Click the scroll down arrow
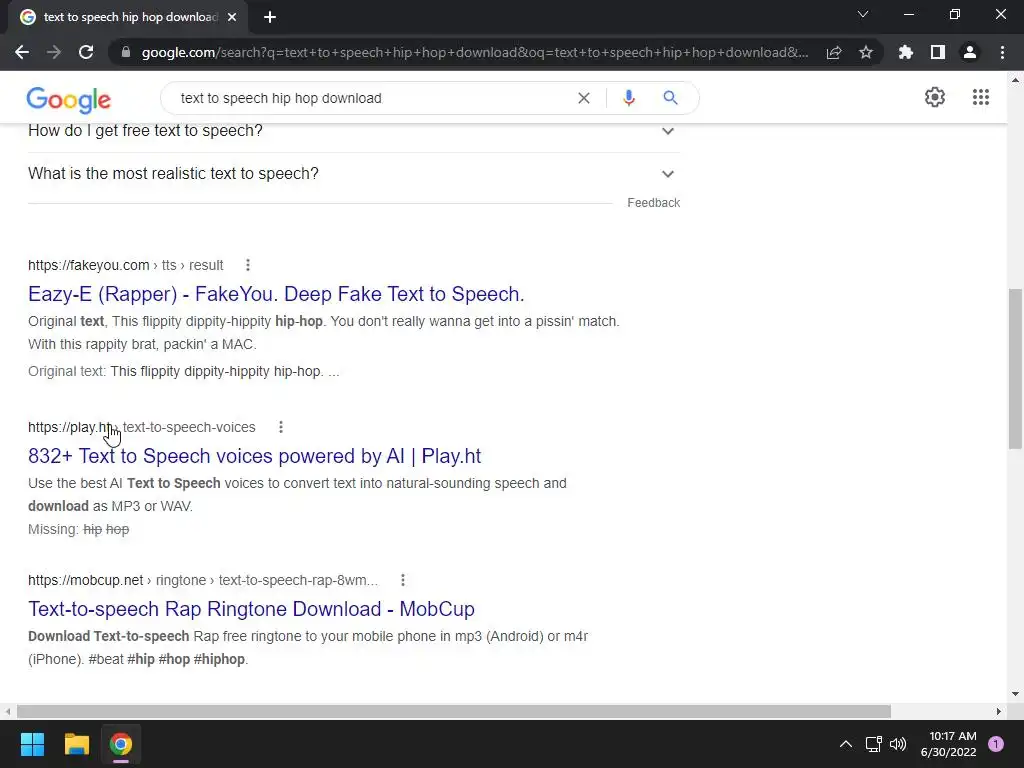Screen dimensions: 1024x768 pos(1015,694)
